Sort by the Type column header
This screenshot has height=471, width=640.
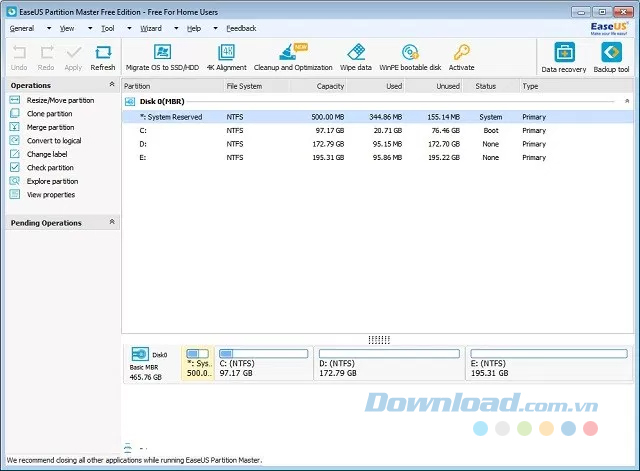pyautogui.click(x=576, y=86)
